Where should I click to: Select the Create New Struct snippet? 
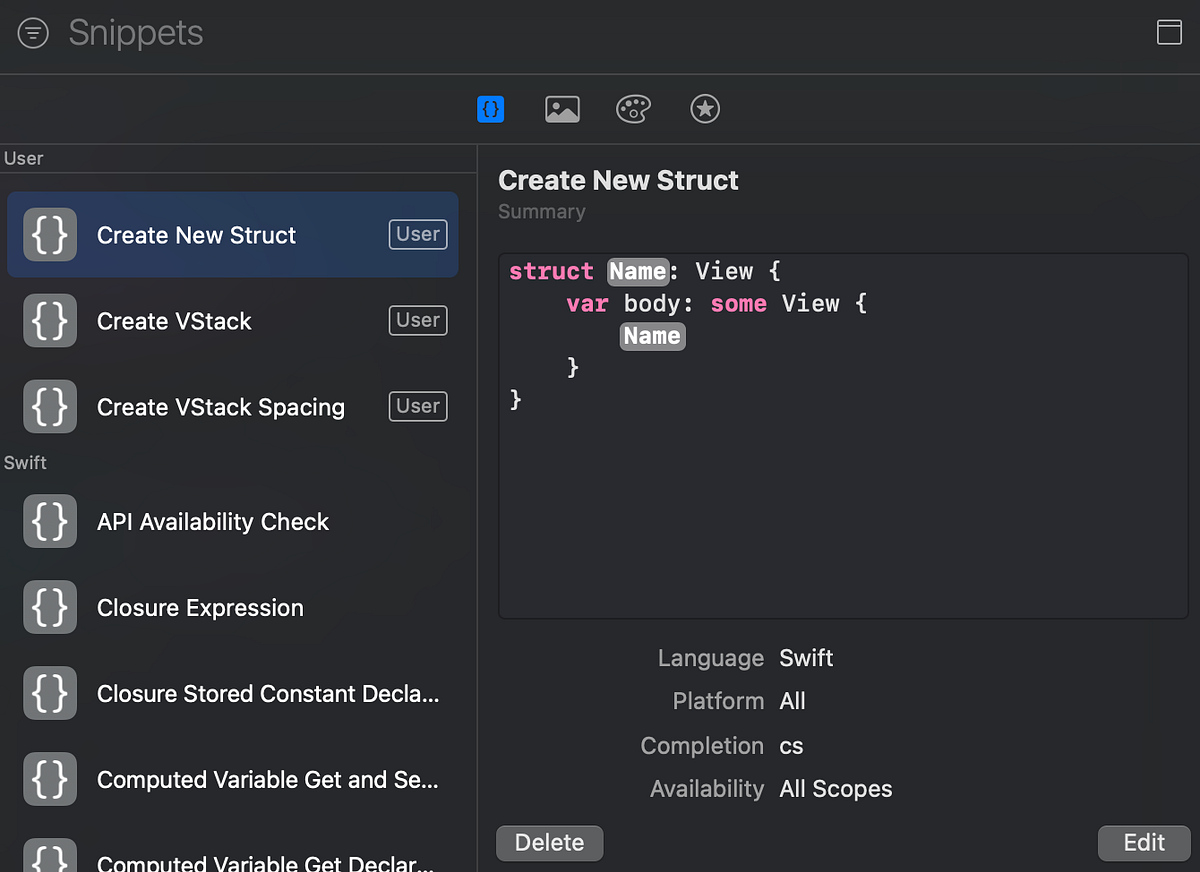(196, 234)
